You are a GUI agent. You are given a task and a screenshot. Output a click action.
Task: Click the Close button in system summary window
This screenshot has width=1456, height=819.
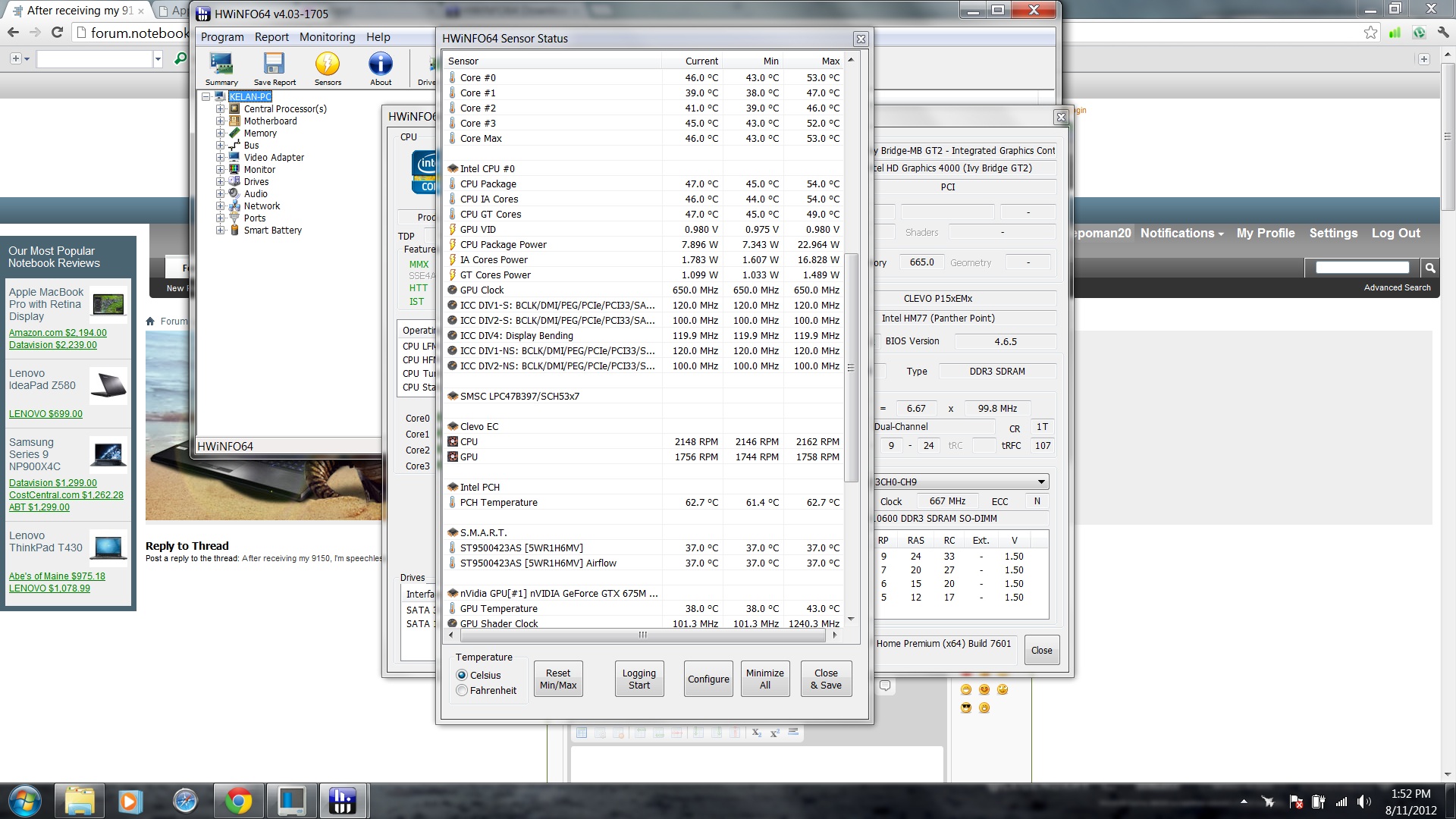coord(1041,650)
